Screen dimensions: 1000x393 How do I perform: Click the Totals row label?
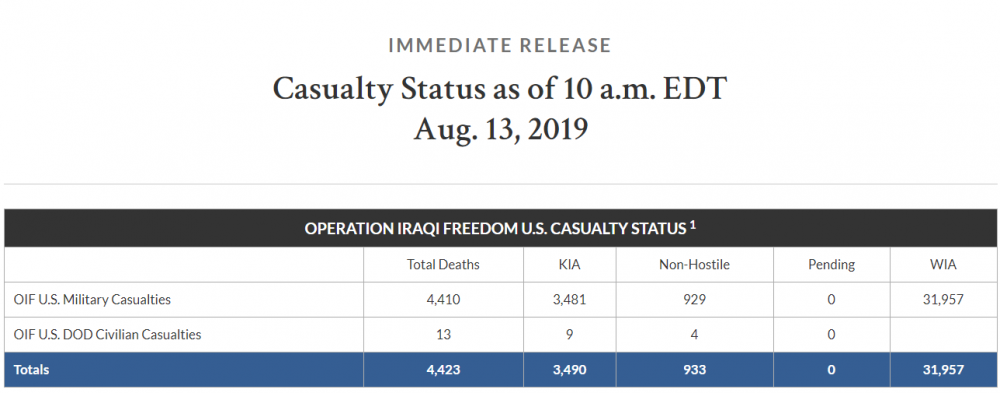(31, 369)
